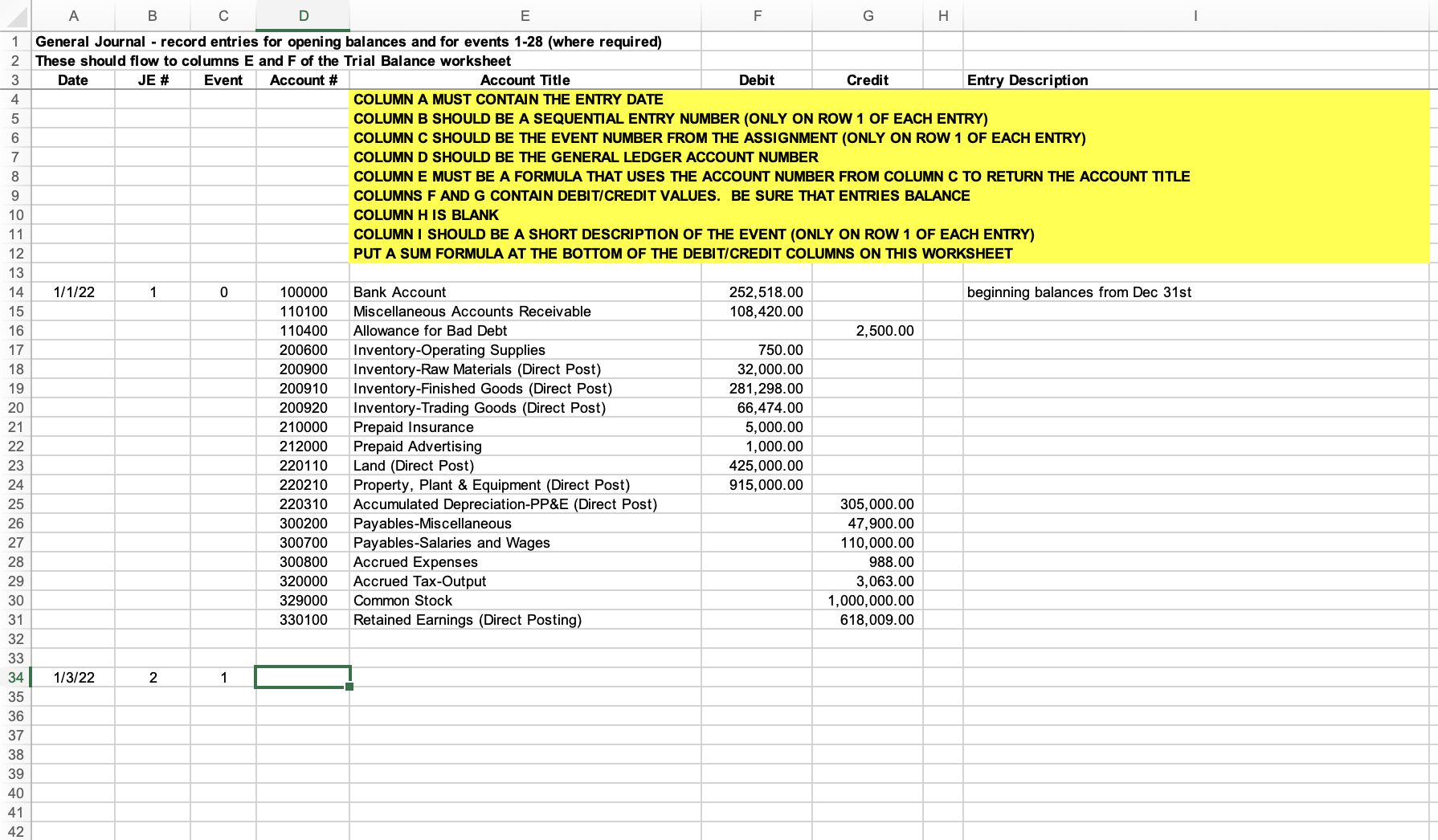
Task: Click the Credit column header cell
Action: [x=868, y=80]
